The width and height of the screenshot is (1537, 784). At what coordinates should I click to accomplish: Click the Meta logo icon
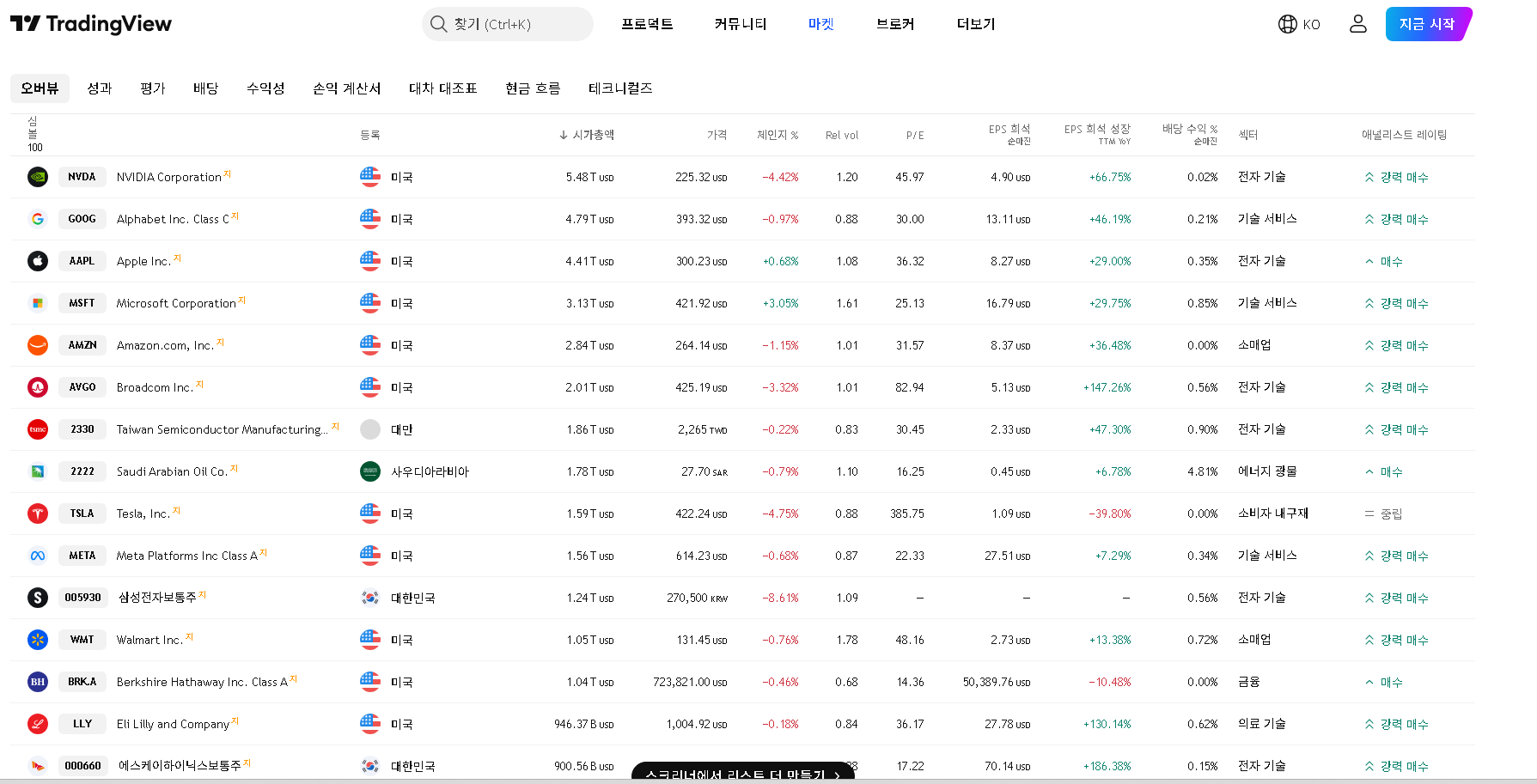38,556
